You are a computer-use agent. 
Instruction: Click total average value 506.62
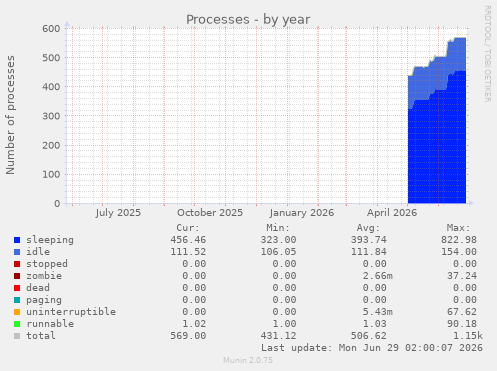coord(369,336)
